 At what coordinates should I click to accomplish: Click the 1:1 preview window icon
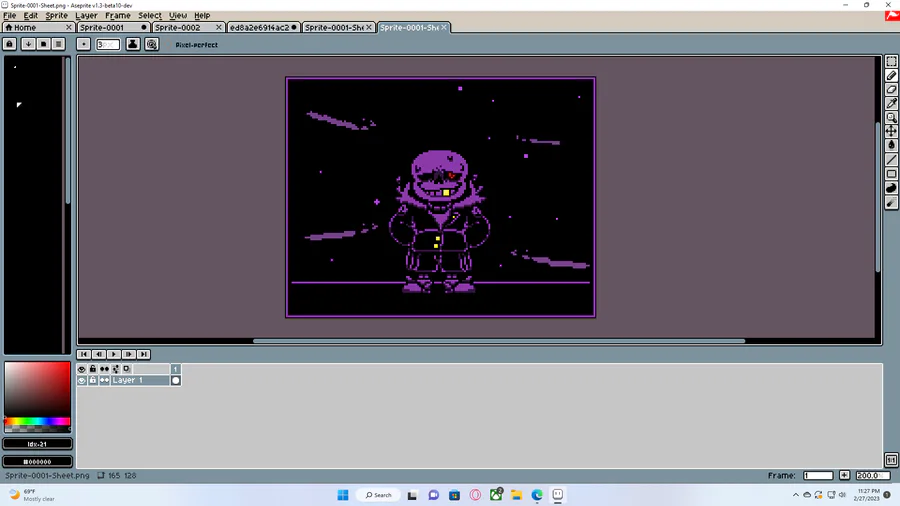pyautogui.click(x=891, y=460)
